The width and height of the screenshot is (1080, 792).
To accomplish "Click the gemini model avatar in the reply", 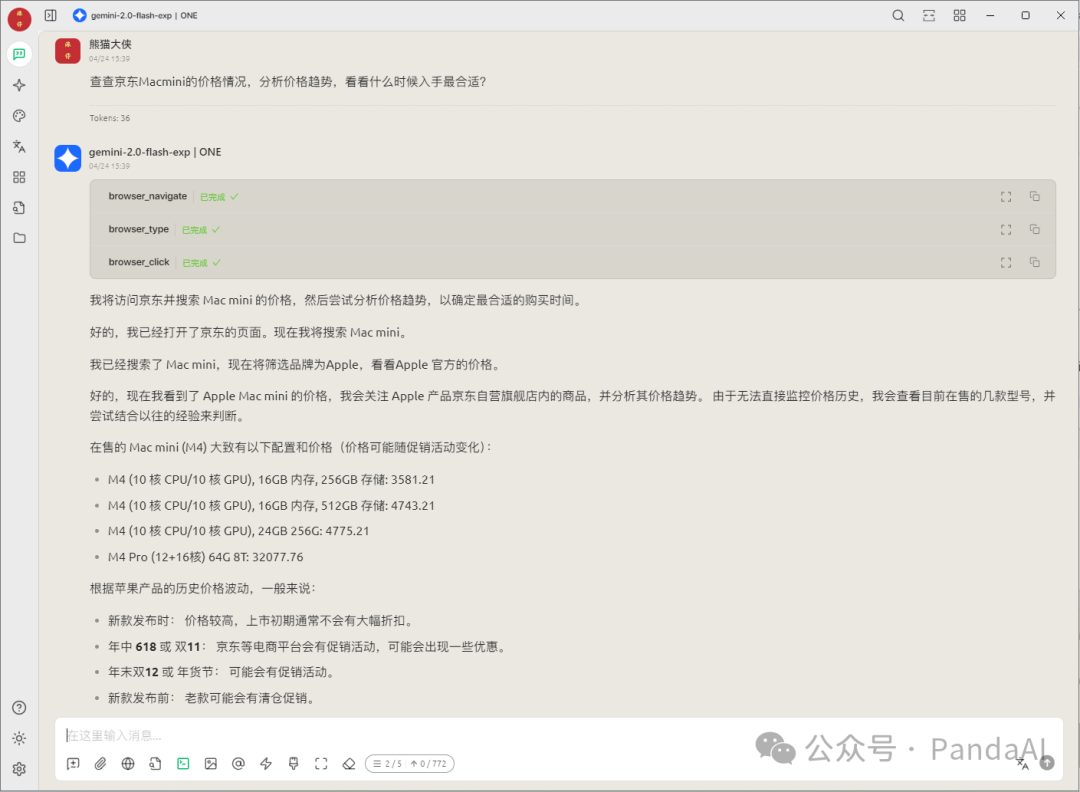I will [68, 158].
